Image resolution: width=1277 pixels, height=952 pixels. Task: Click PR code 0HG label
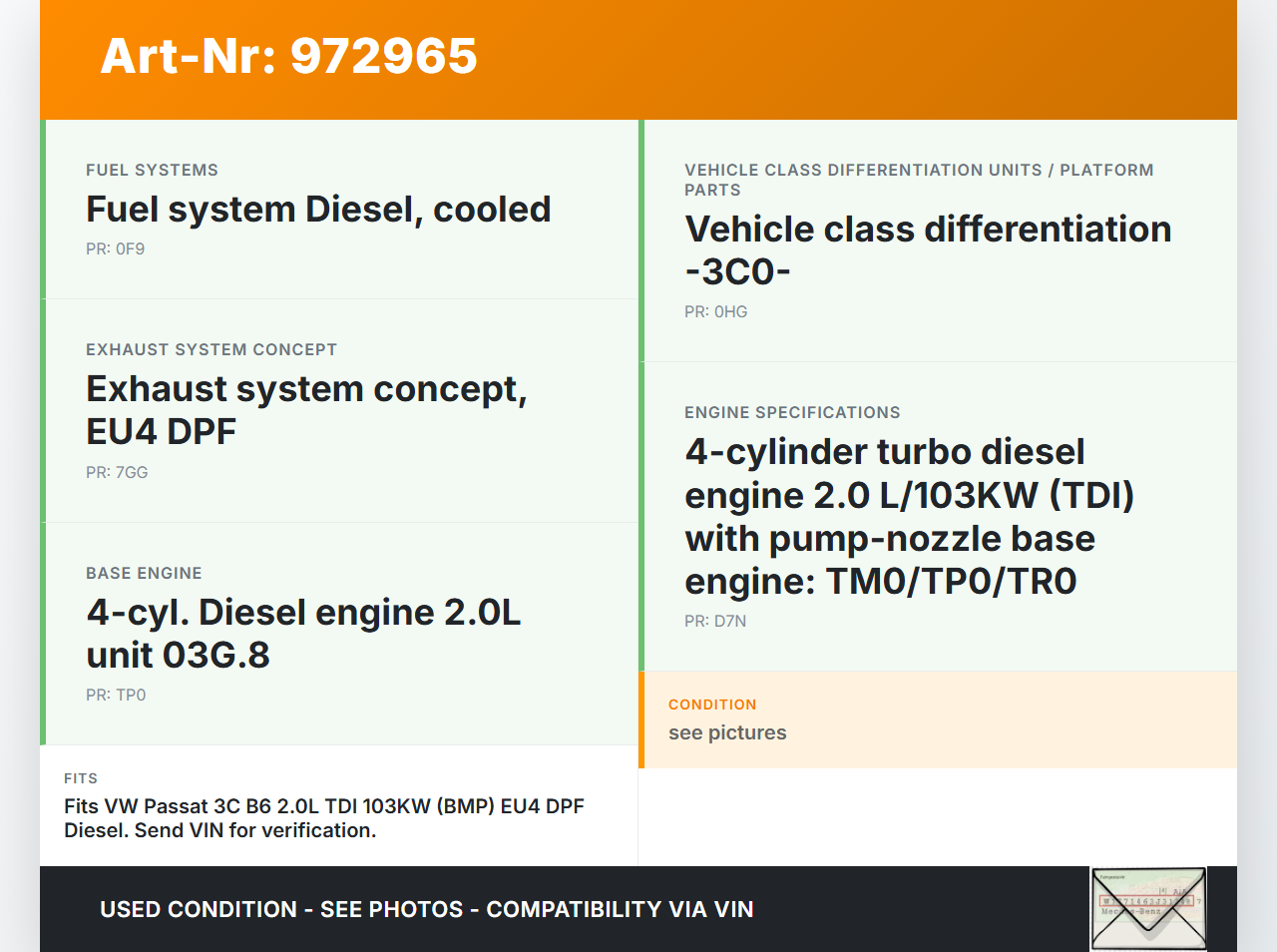pos(715,312)
